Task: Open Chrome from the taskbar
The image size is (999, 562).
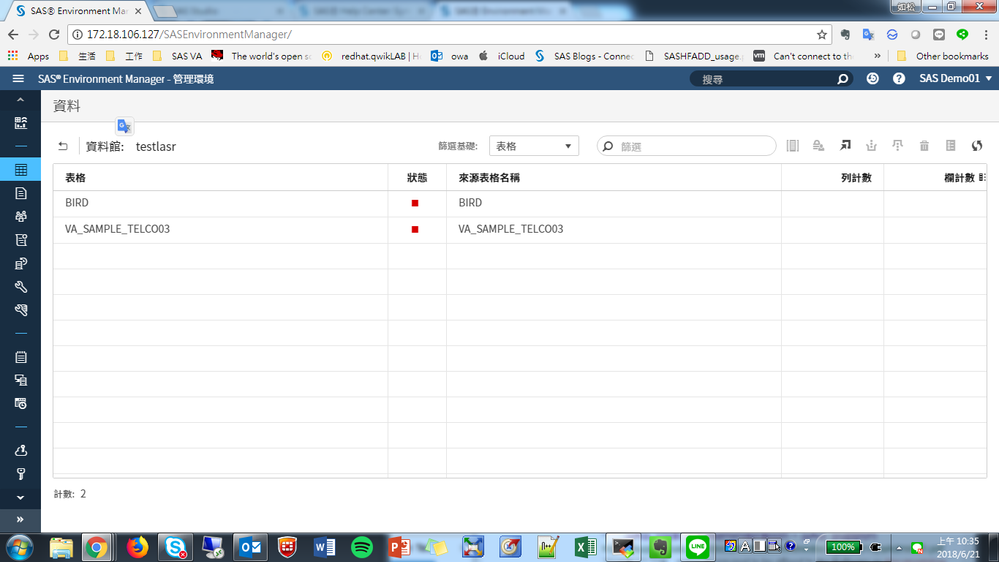Action: (x=96, y=547)
